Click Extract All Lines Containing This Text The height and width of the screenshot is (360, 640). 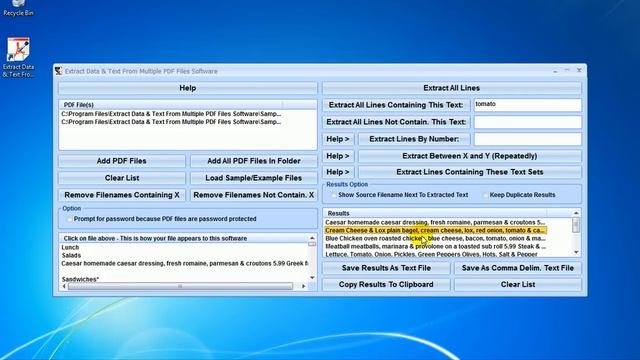(396, 105)
